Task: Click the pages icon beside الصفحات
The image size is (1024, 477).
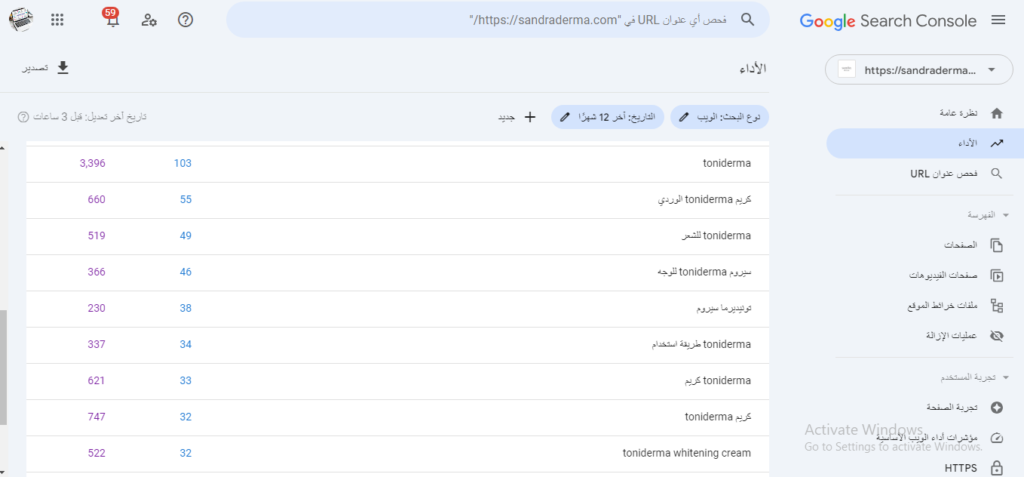Action: tap(997, 246)
